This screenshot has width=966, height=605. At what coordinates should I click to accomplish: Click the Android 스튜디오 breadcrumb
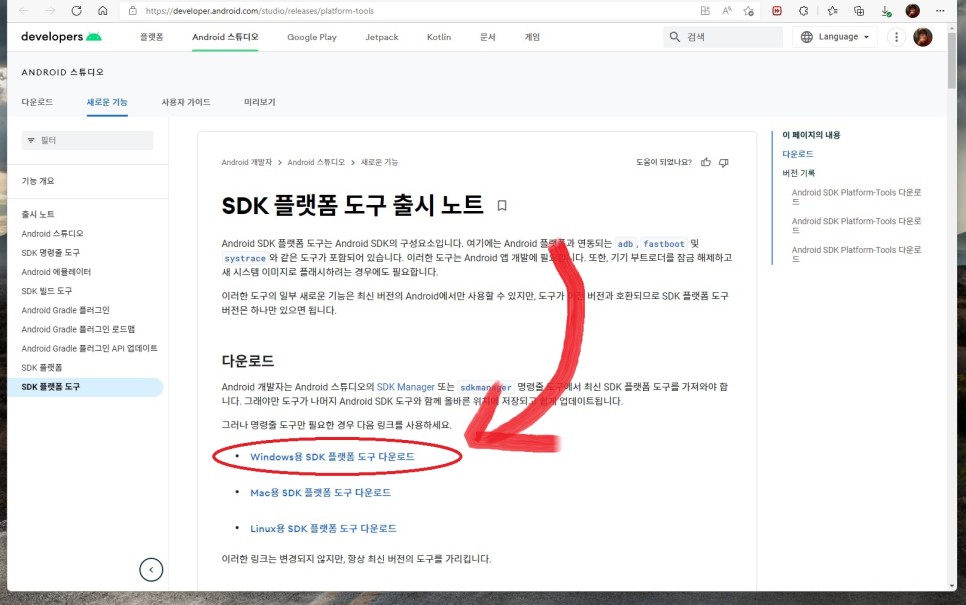pos(316,162)
